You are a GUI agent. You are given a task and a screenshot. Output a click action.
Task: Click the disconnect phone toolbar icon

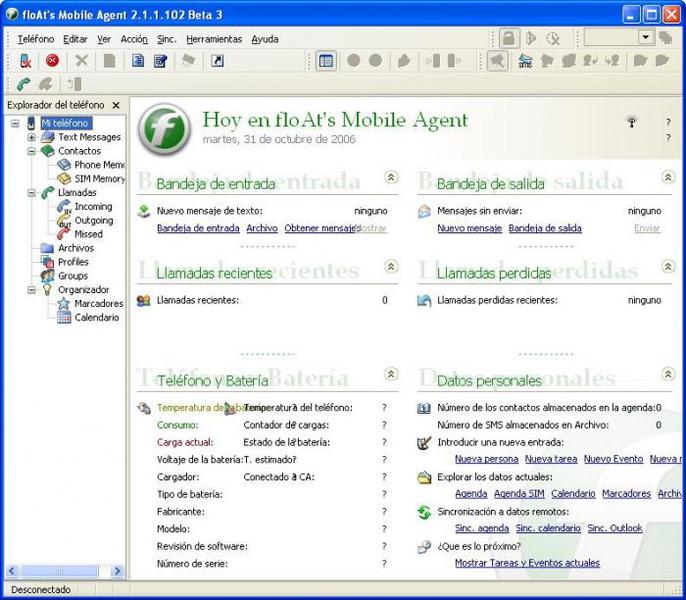point(26,61)
